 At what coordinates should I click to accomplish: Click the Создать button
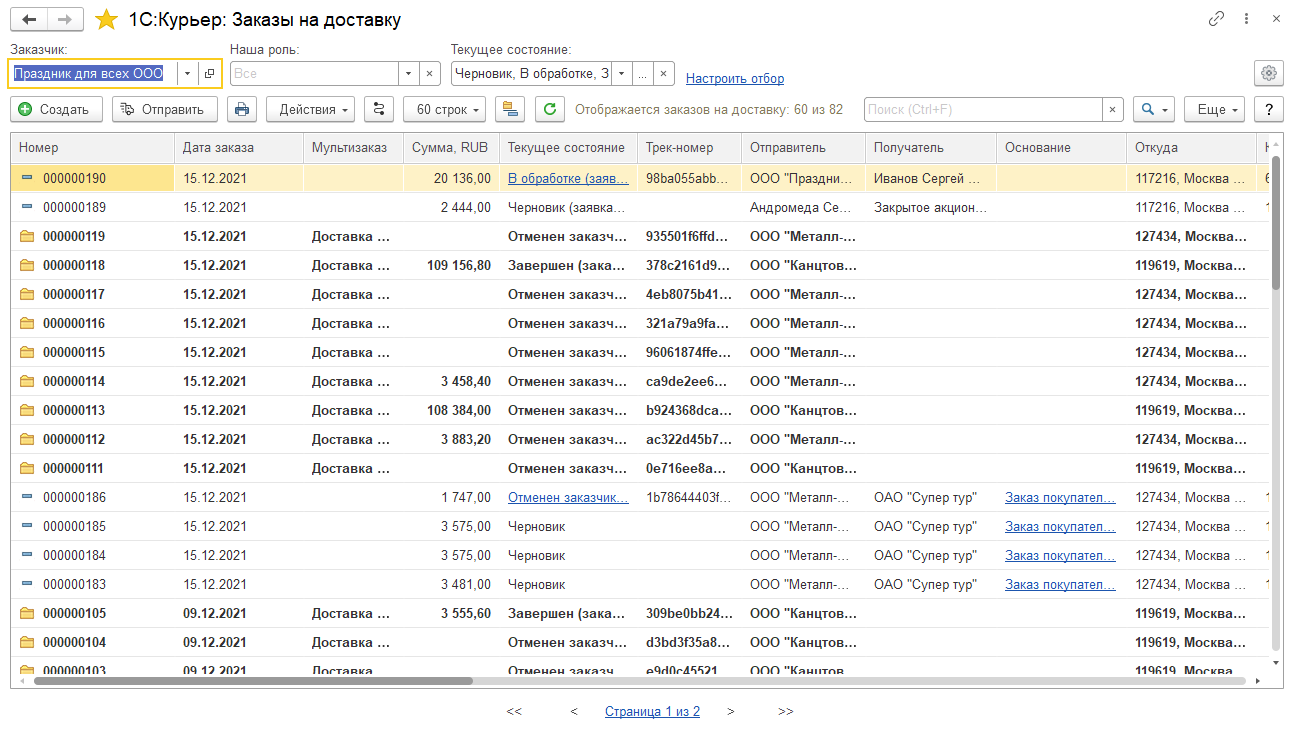[56, 109]
